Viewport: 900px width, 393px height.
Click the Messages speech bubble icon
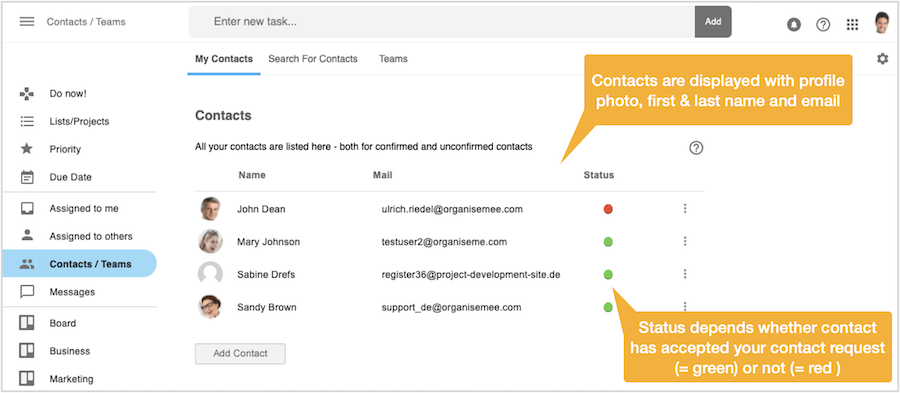[x=27, y=292]
